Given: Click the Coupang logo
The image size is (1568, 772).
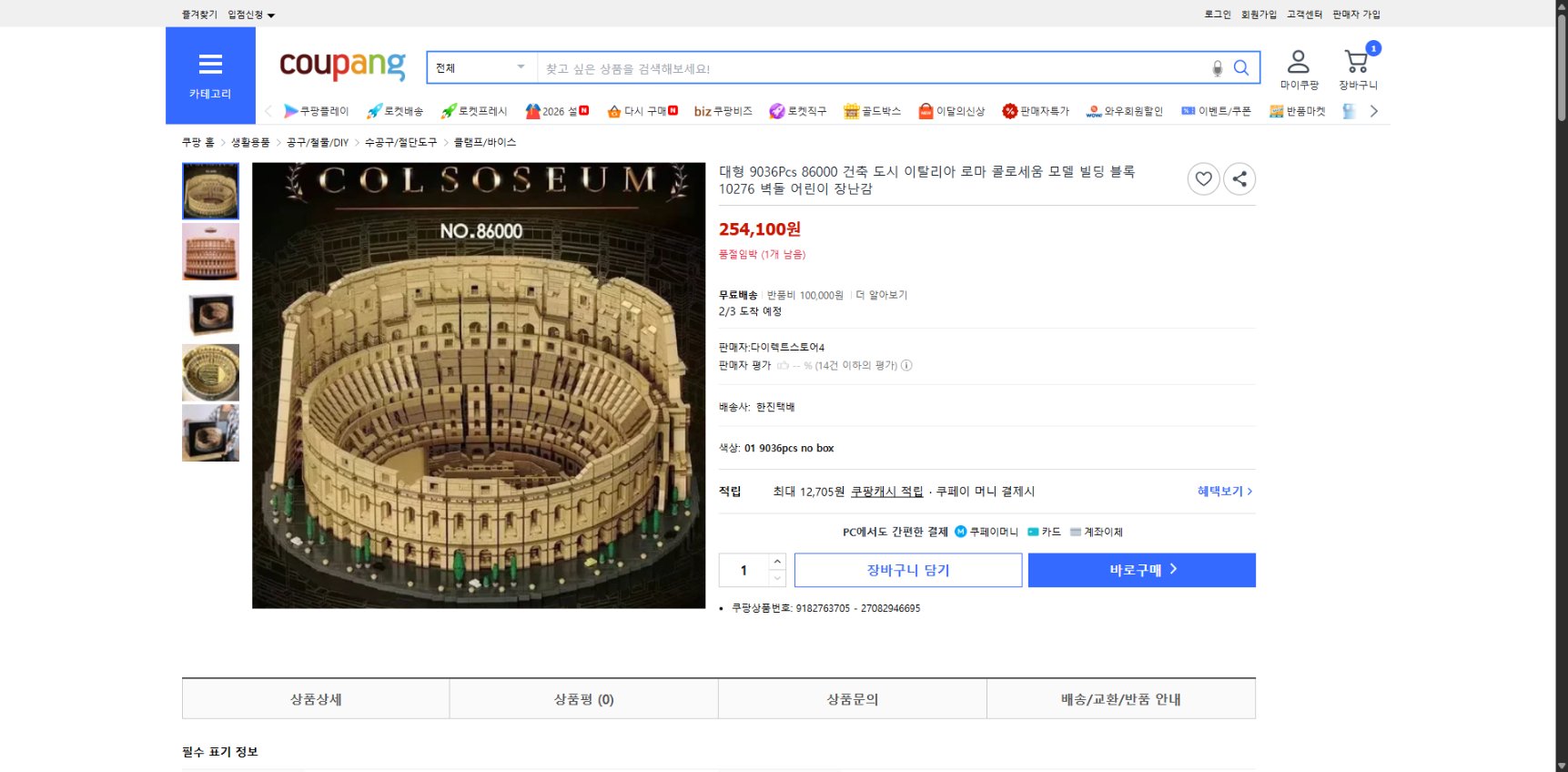Looking at the screenshot, I should tap(342, 66).
